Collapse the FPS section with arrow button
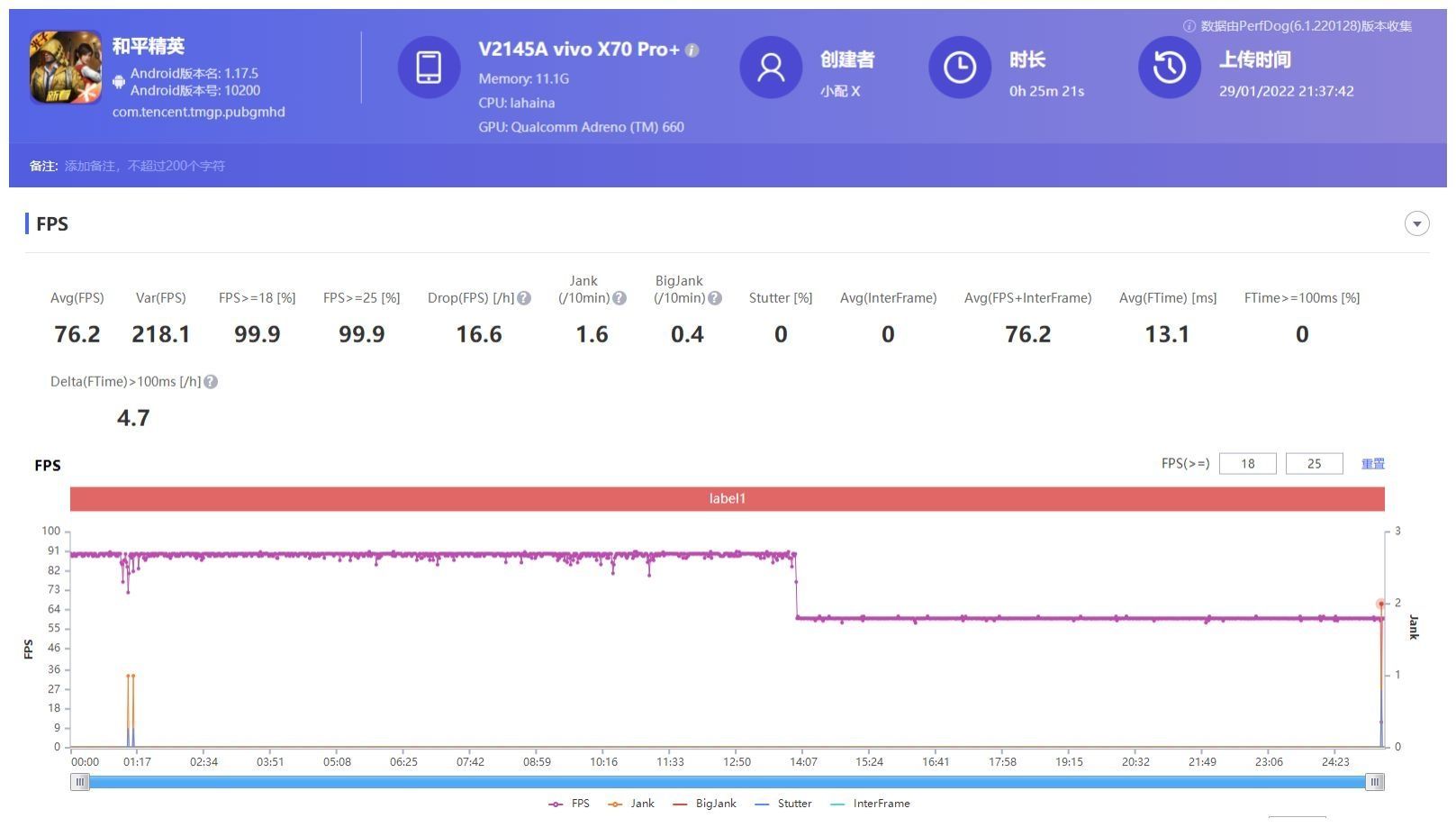 1416,223
